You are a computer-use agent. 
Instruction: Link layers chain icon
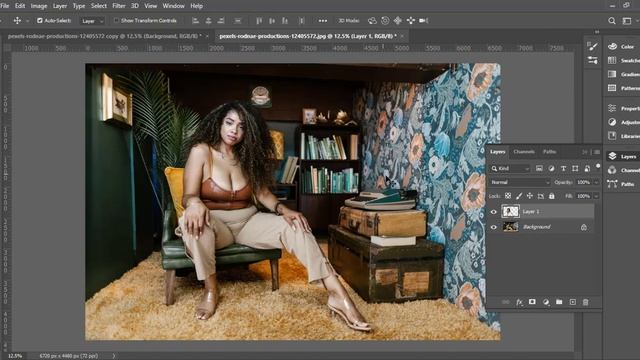pos(506,302)
